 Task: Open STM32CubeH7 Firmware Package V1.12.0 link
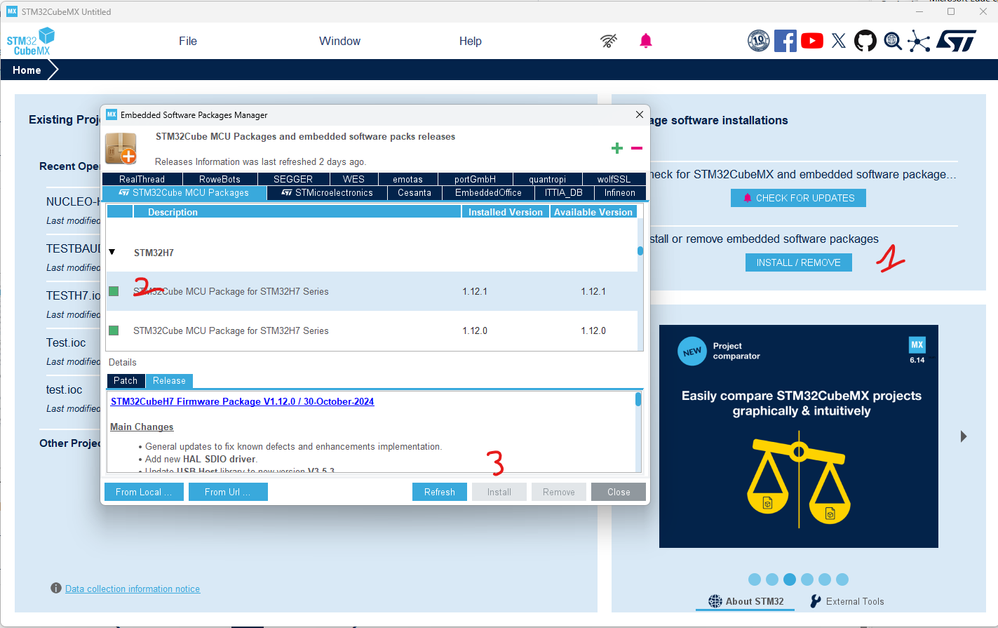[x=242, y=401]
